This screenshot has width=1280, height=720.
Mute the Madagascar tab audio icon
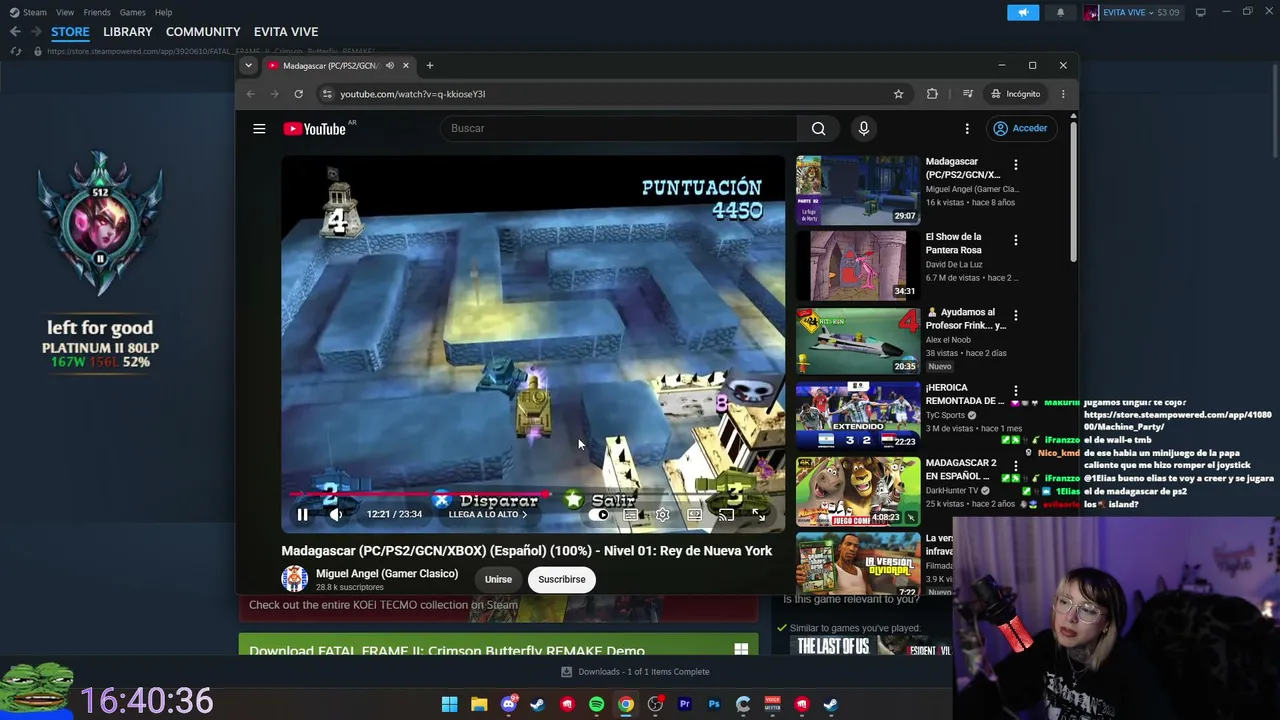pos(389,66)
